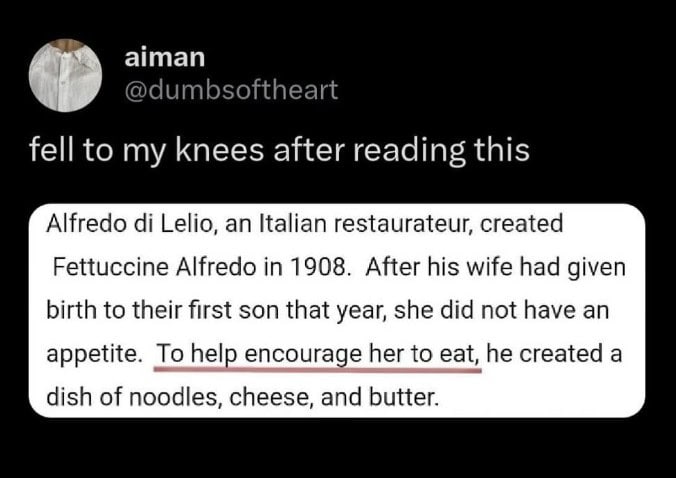Click the word "appetite" in the excerpt
This screenshot has width=676, height=478.
pos(95,355)
